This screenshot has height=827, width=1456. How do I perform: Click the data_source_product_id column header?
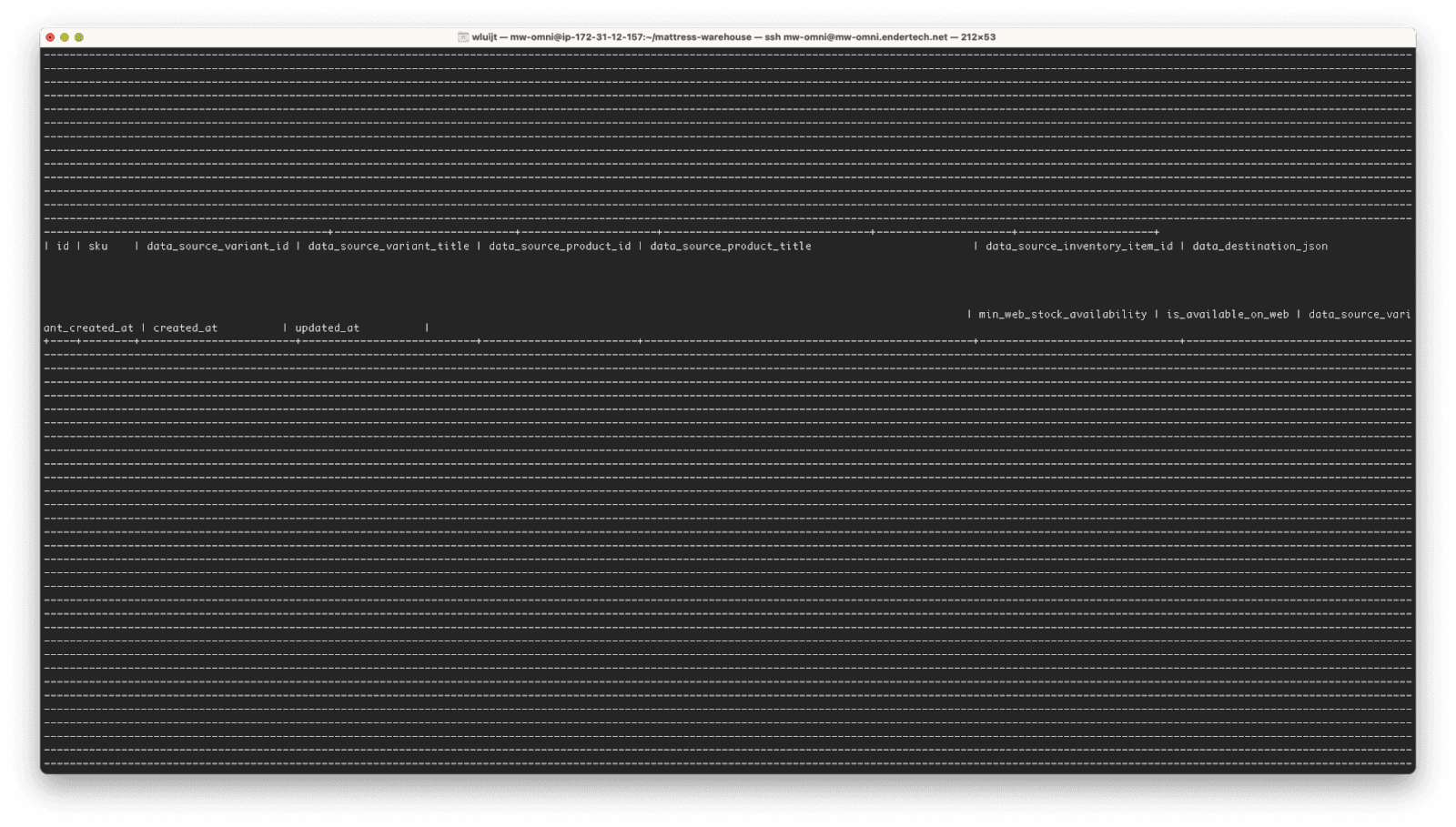[x=560, y=246]
